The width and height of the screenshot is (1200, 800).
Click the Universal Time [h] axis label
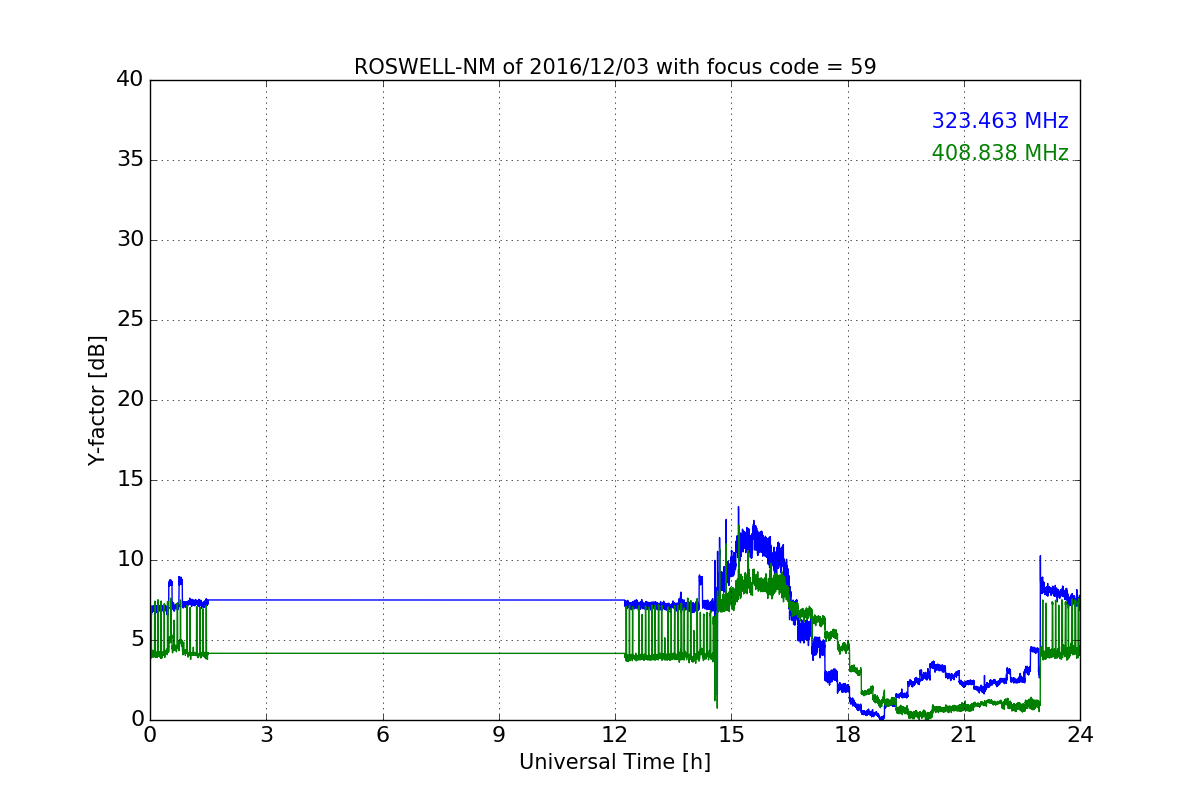[615, 762]
